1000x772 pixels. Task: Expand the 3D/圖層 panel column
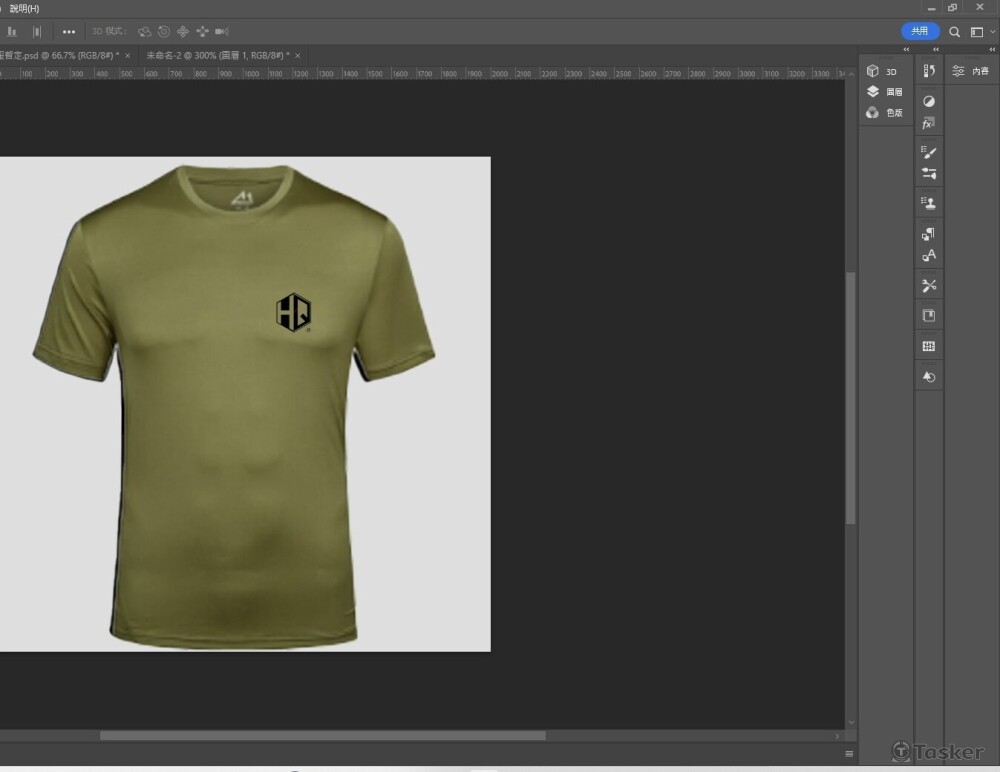[906, 49]
